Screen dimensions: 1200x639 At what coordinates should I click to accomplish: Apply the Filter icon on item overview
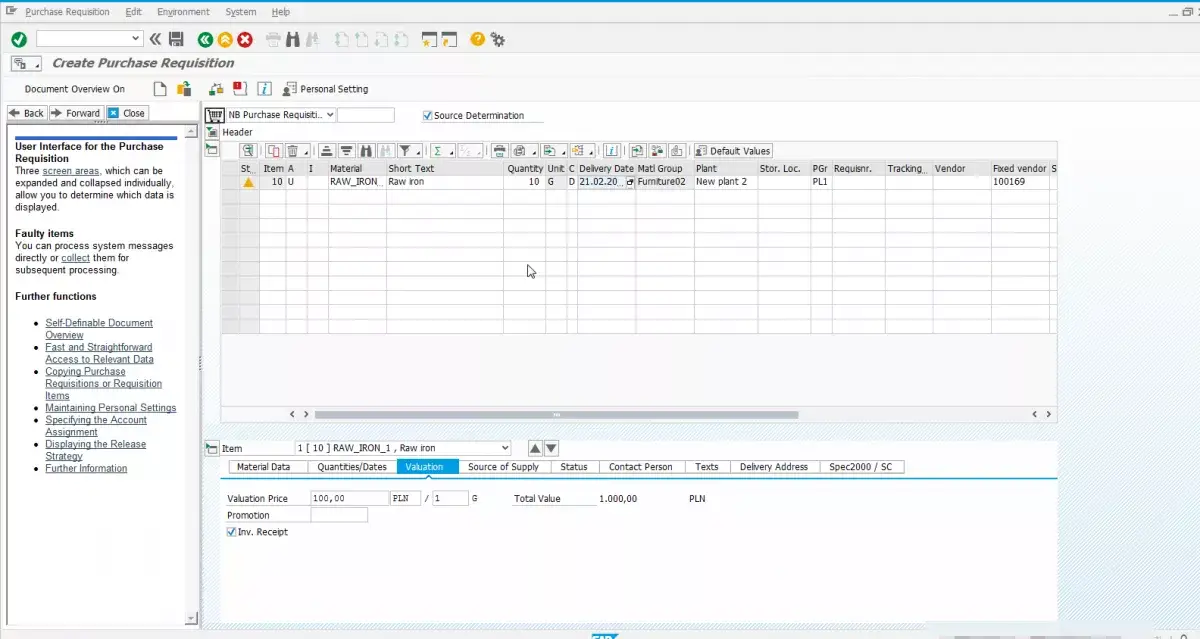407,150
